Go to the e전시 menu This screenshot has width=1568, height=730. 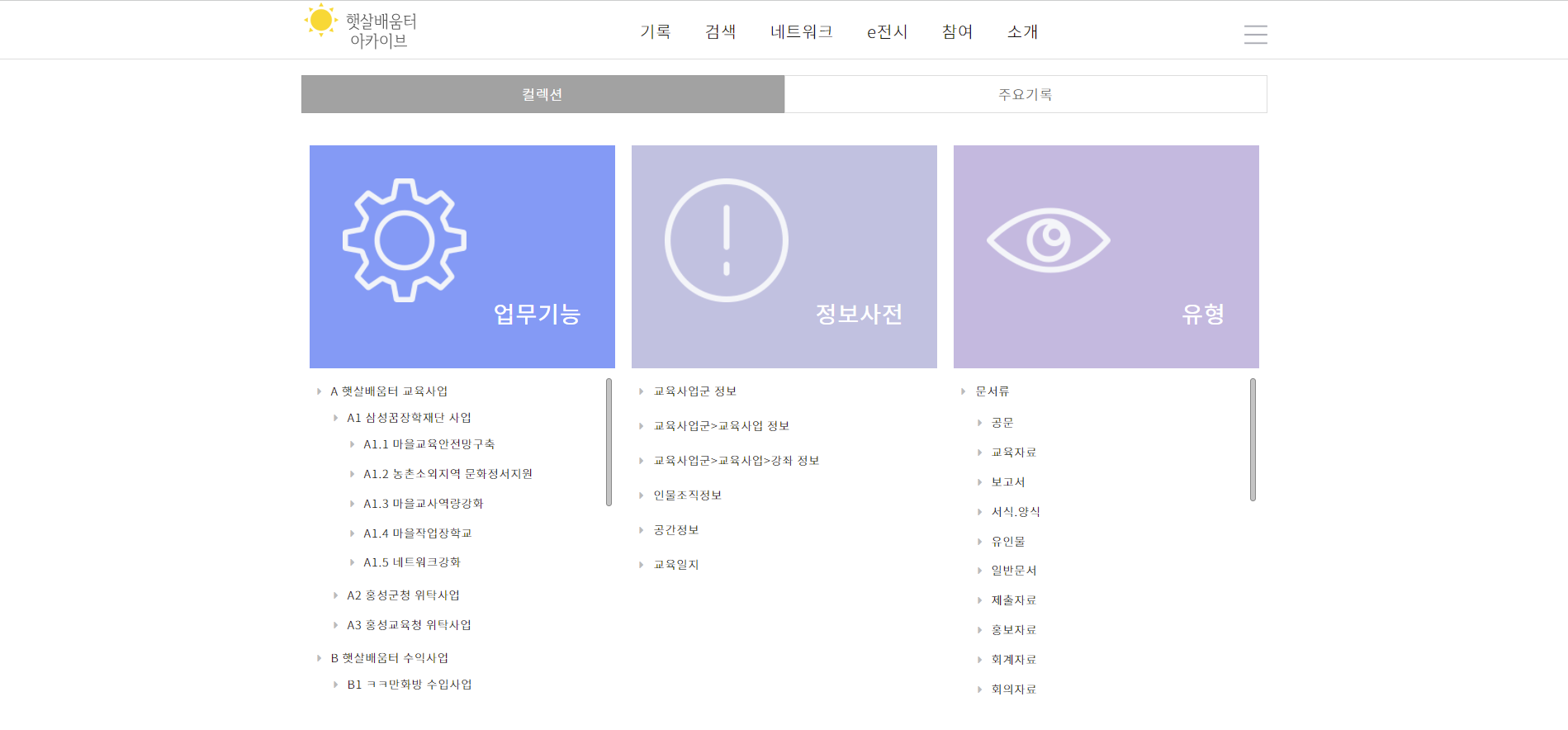[887, 31]
